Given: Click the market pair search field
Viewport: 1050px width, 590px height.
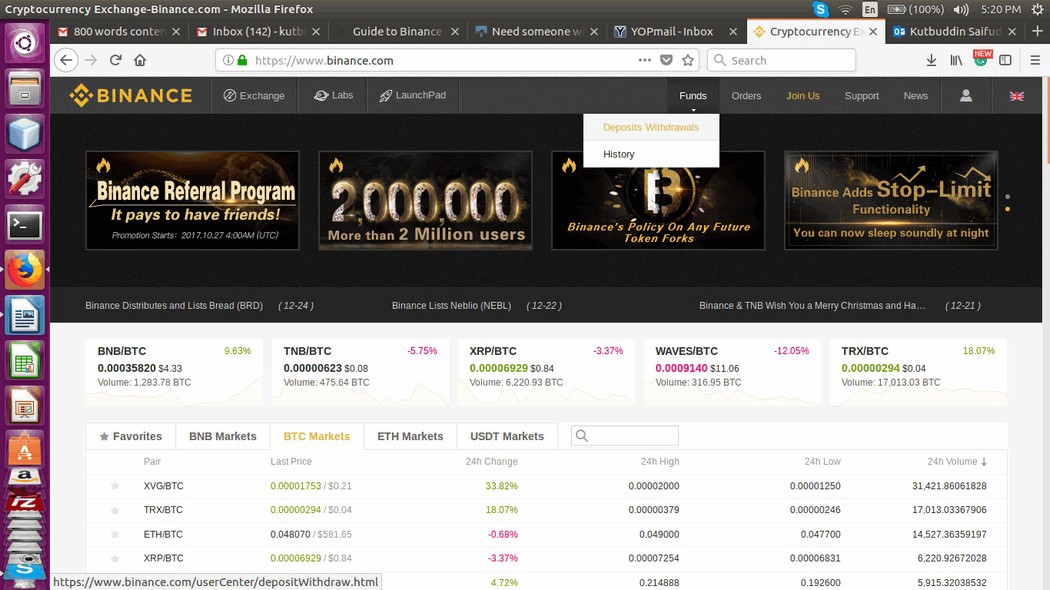Looking at the screenshot, I should (x=624, y=436).
